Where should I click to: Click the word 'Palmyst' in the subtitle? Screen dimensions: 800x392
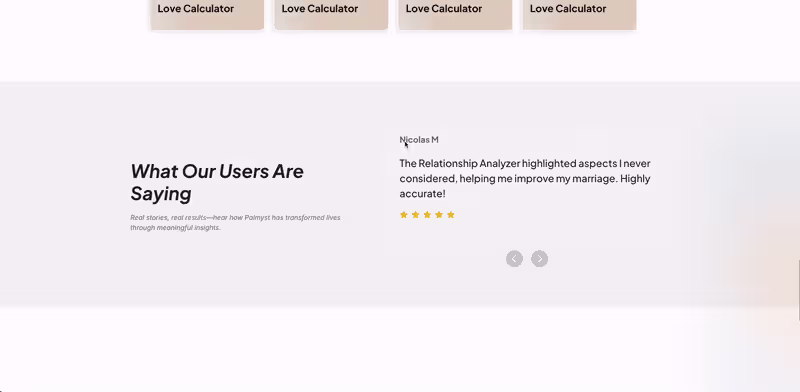tap(257, 217)
